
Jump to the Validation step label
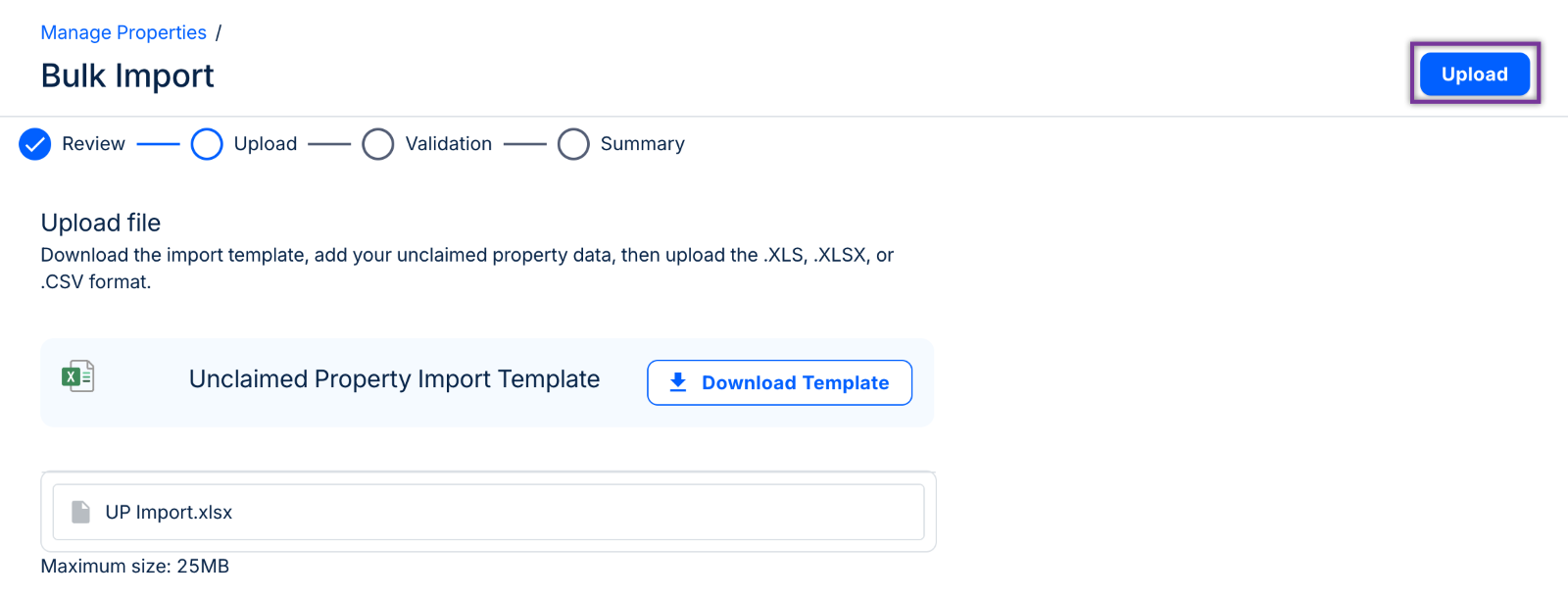448,144
